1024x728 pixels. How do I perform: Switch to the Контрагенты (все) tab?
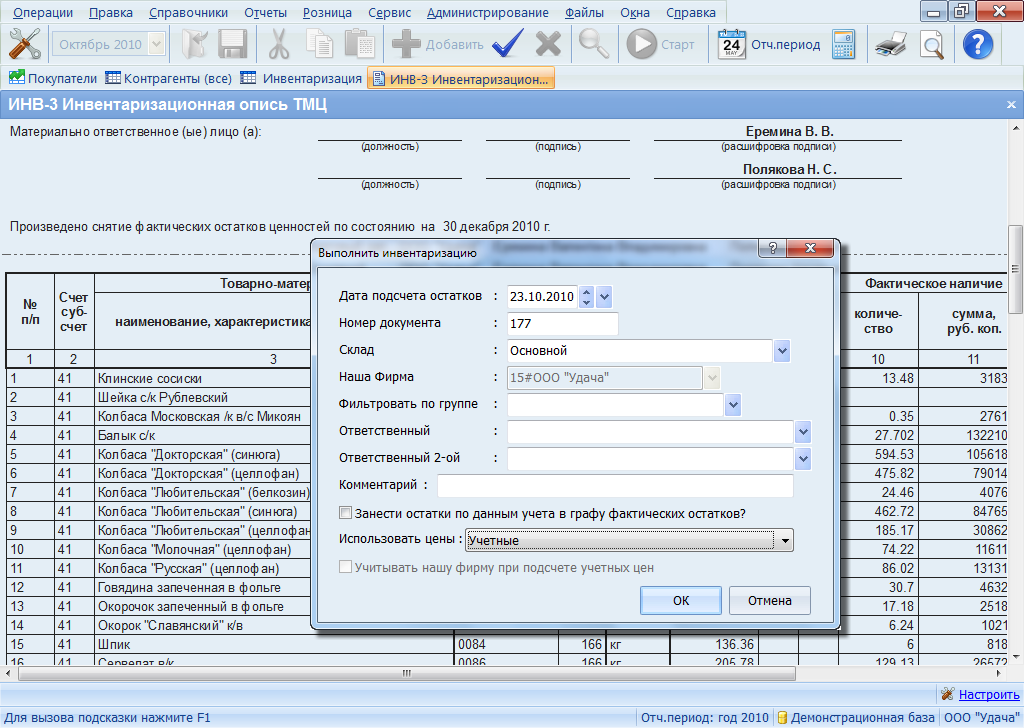(168, 78)
